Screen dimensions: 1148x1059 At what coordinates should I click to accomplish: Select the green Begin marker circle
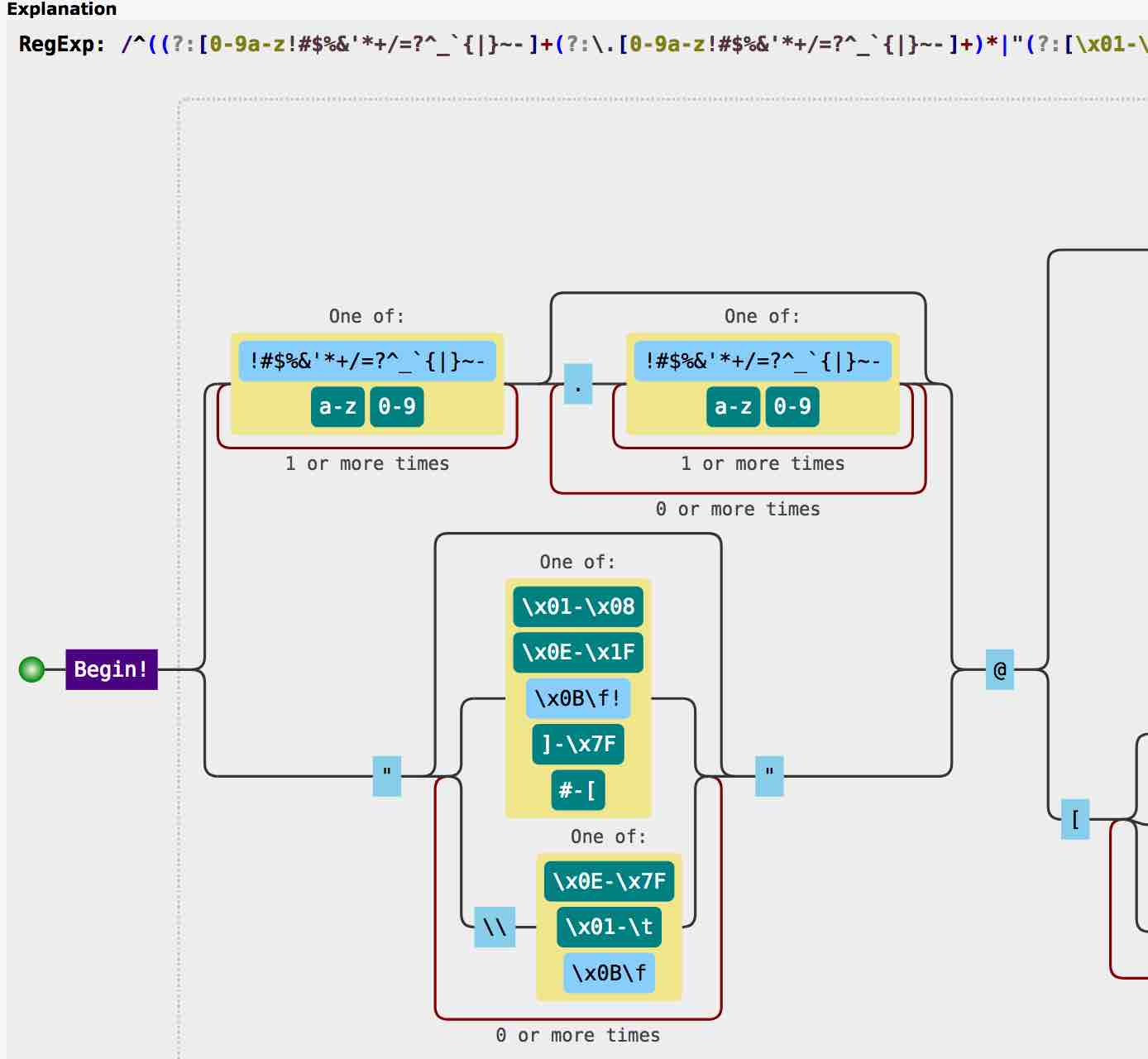[31, 669]
